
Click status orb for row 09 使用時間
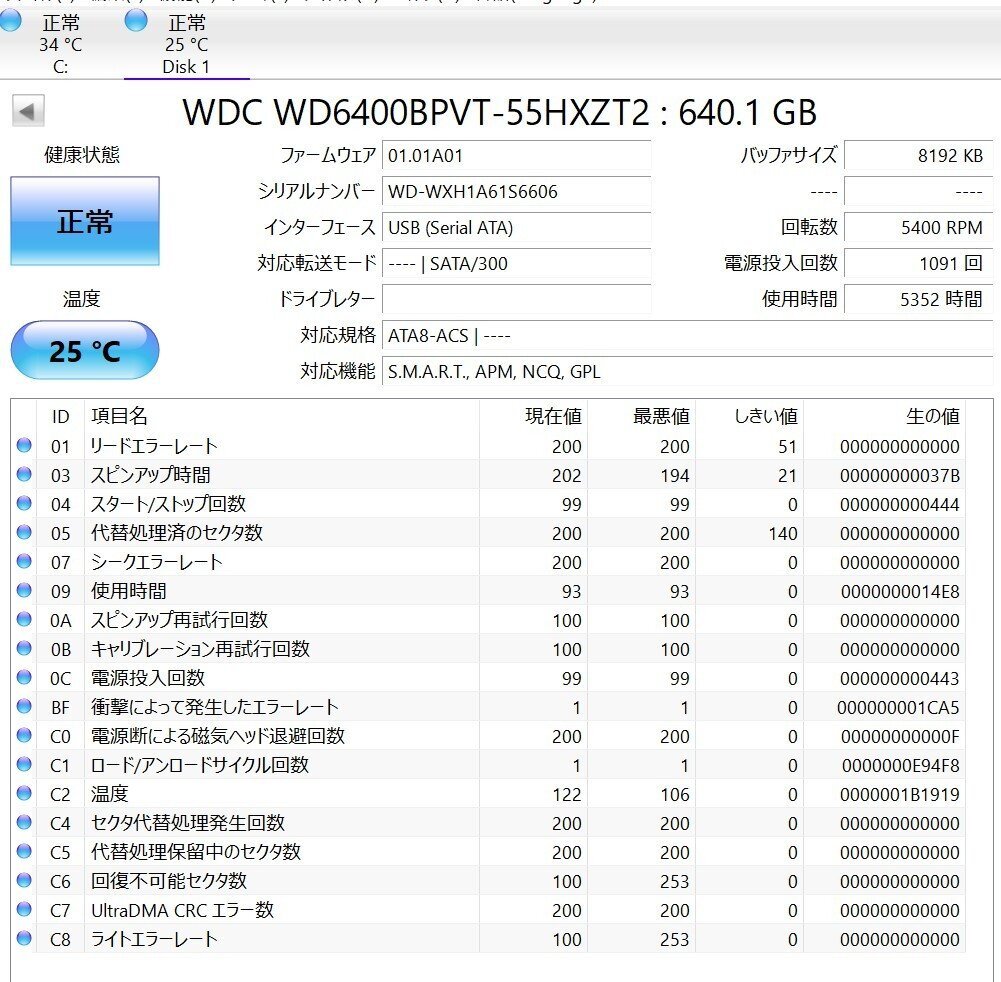(24, 590)
